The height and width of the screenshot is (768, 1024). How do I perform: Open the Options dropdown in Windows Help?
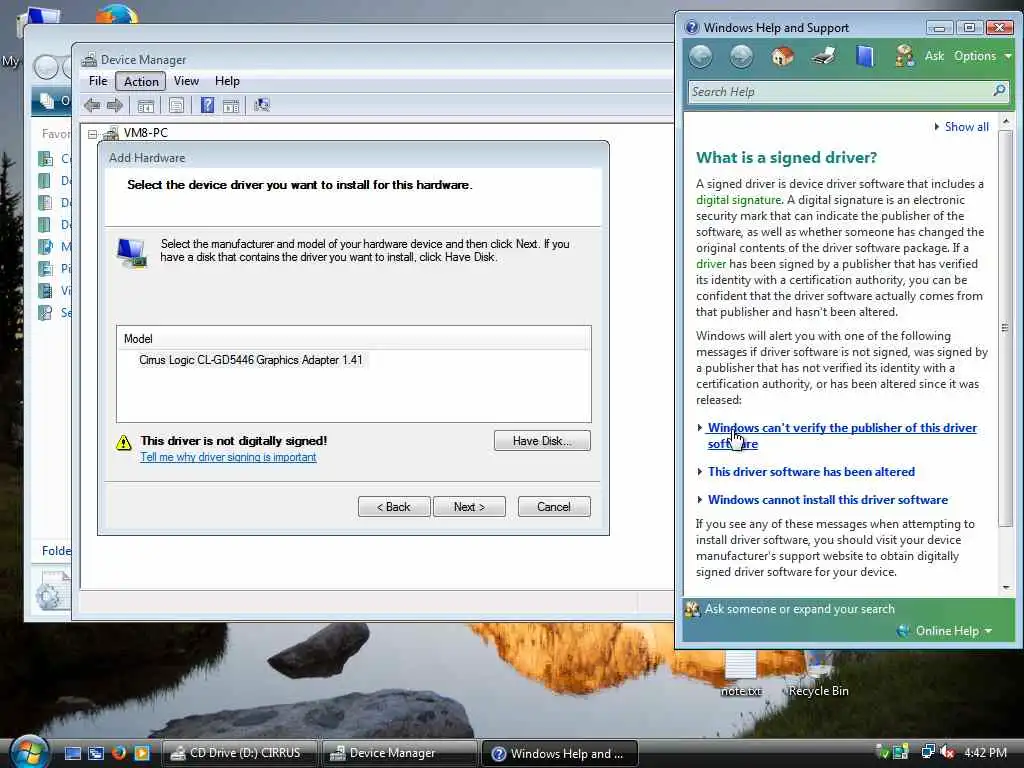click(982, 56)
